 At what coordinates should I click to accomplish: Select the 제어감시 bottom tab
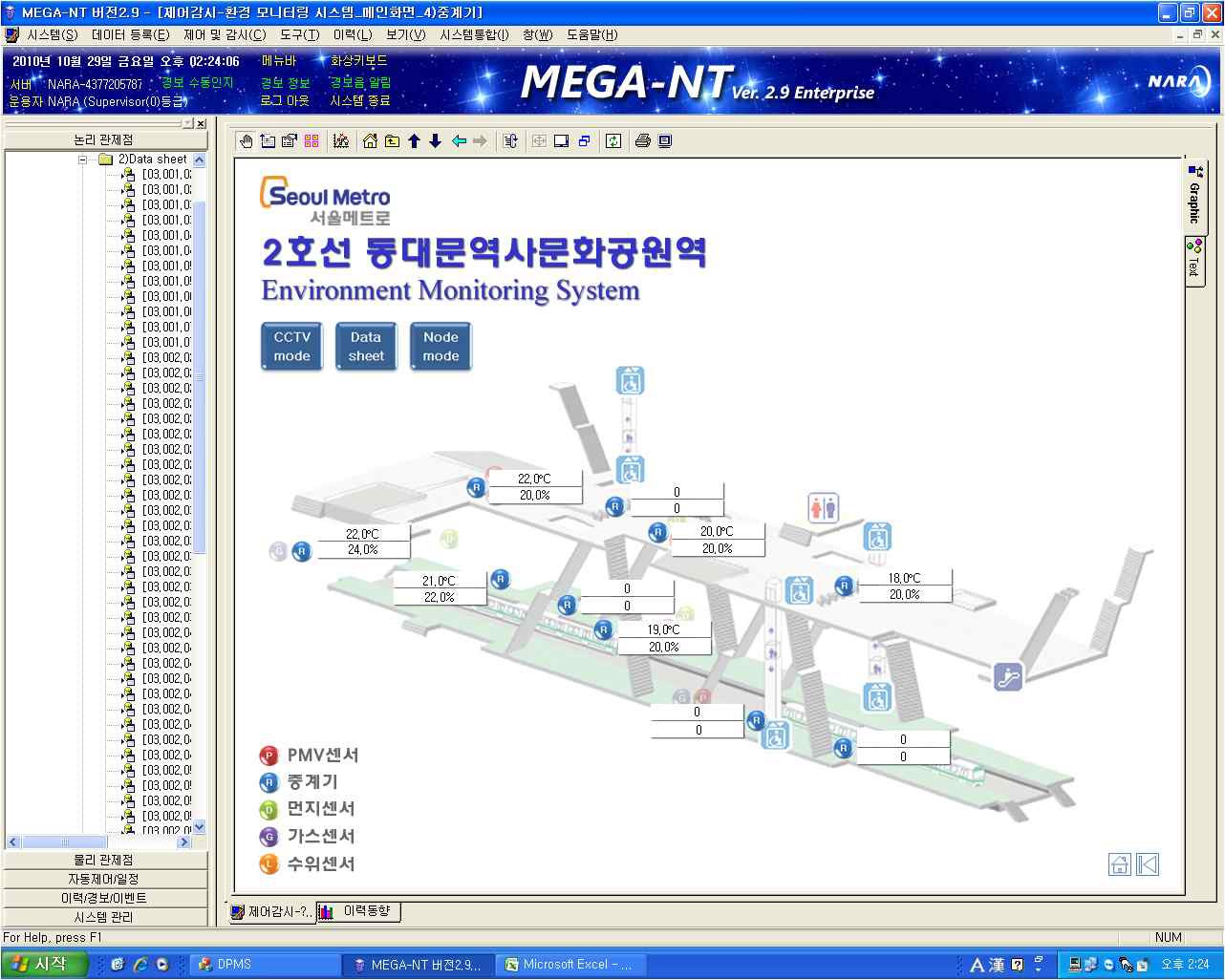coord(271,912)
